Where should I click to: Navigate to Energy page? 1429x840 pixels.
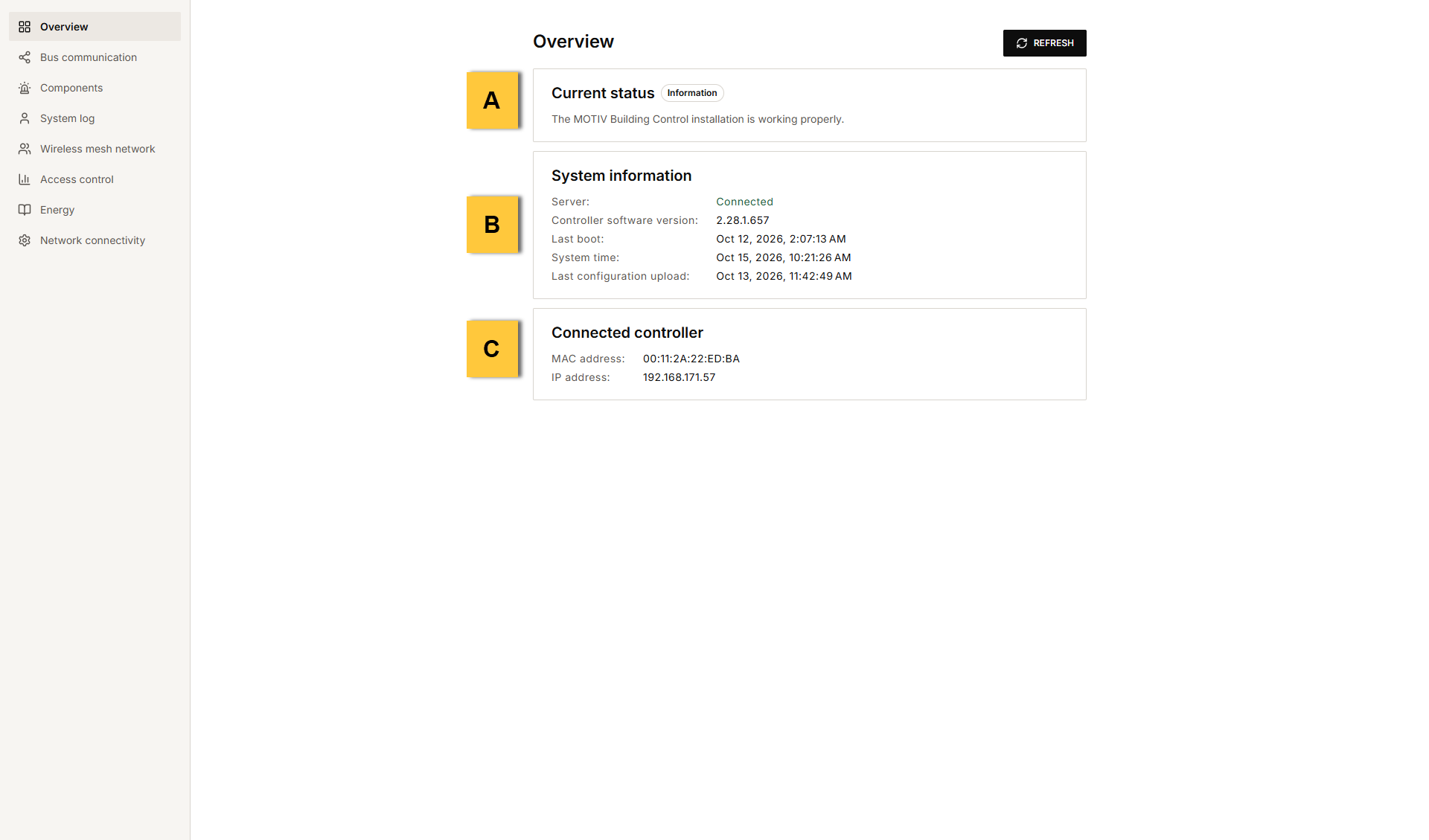[95, 210]
